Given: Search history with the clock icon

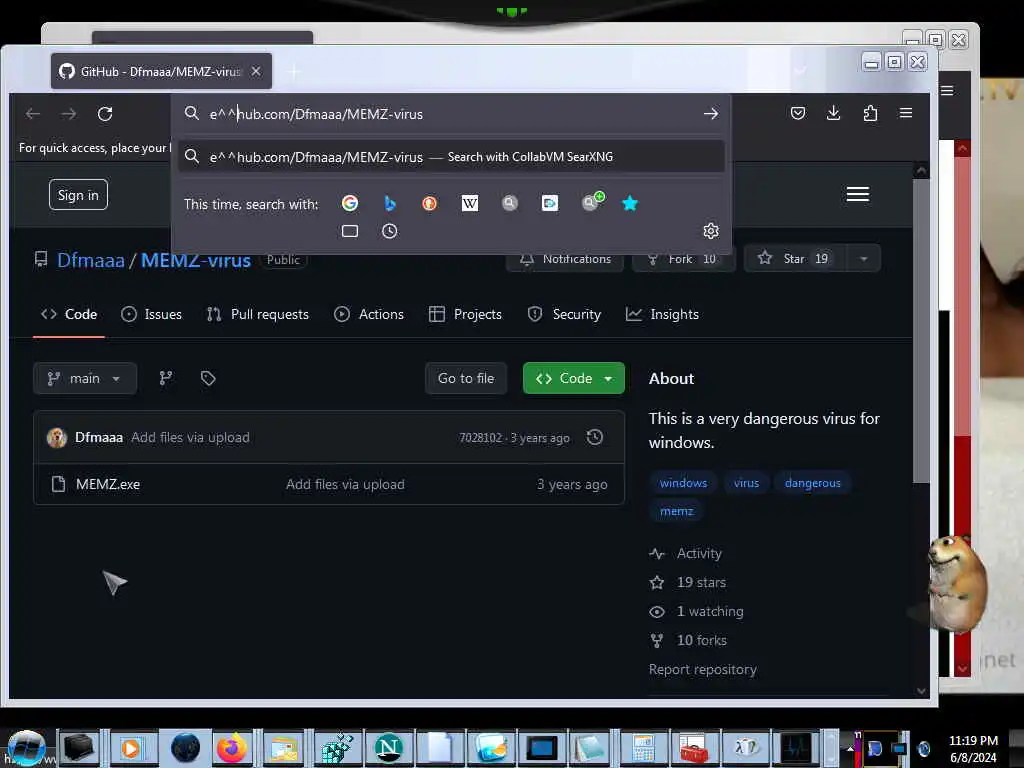Looking at the screenshot, I should click(389, 231).
